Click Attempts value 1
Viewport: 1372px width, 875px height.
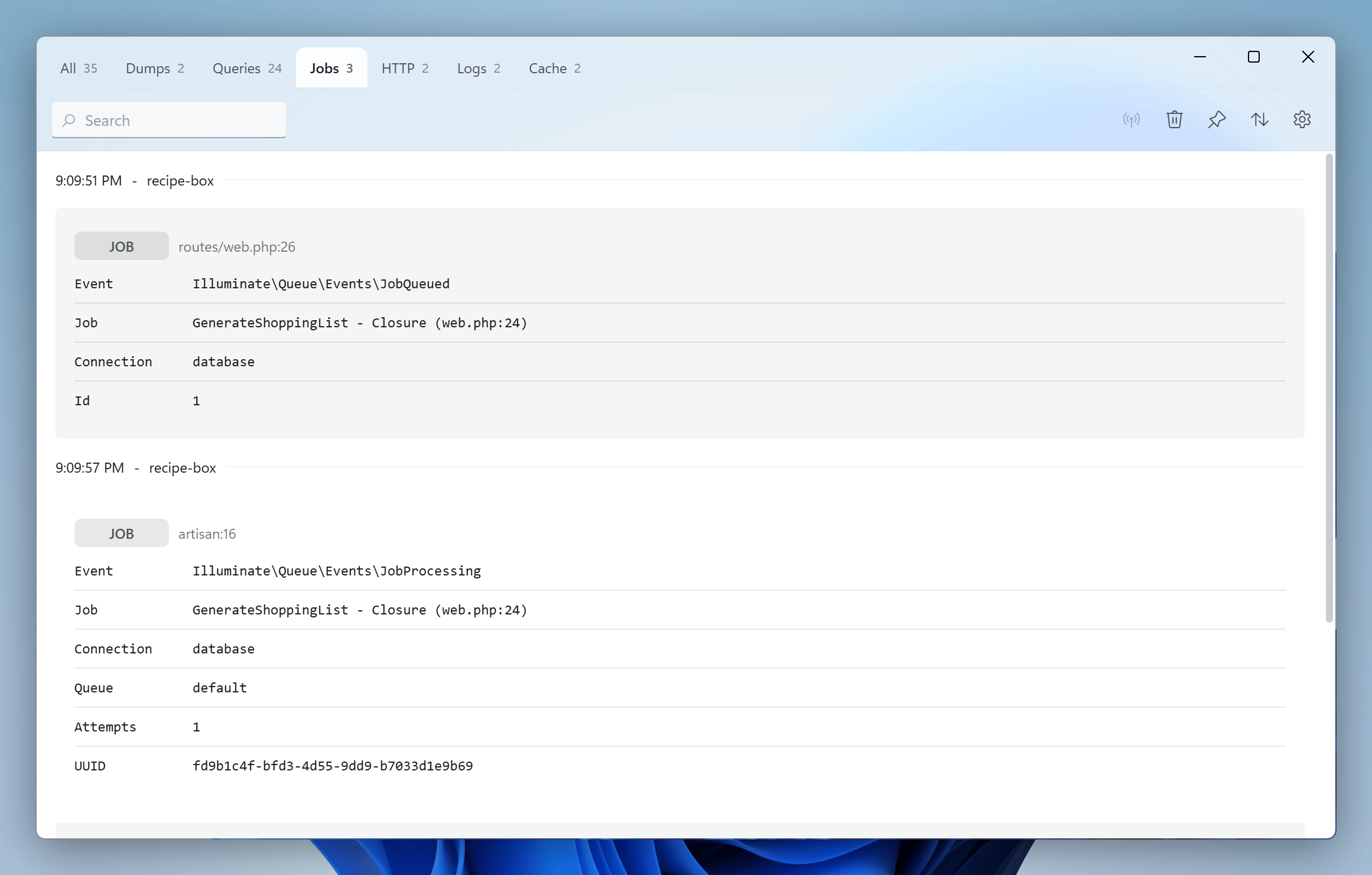196,727
